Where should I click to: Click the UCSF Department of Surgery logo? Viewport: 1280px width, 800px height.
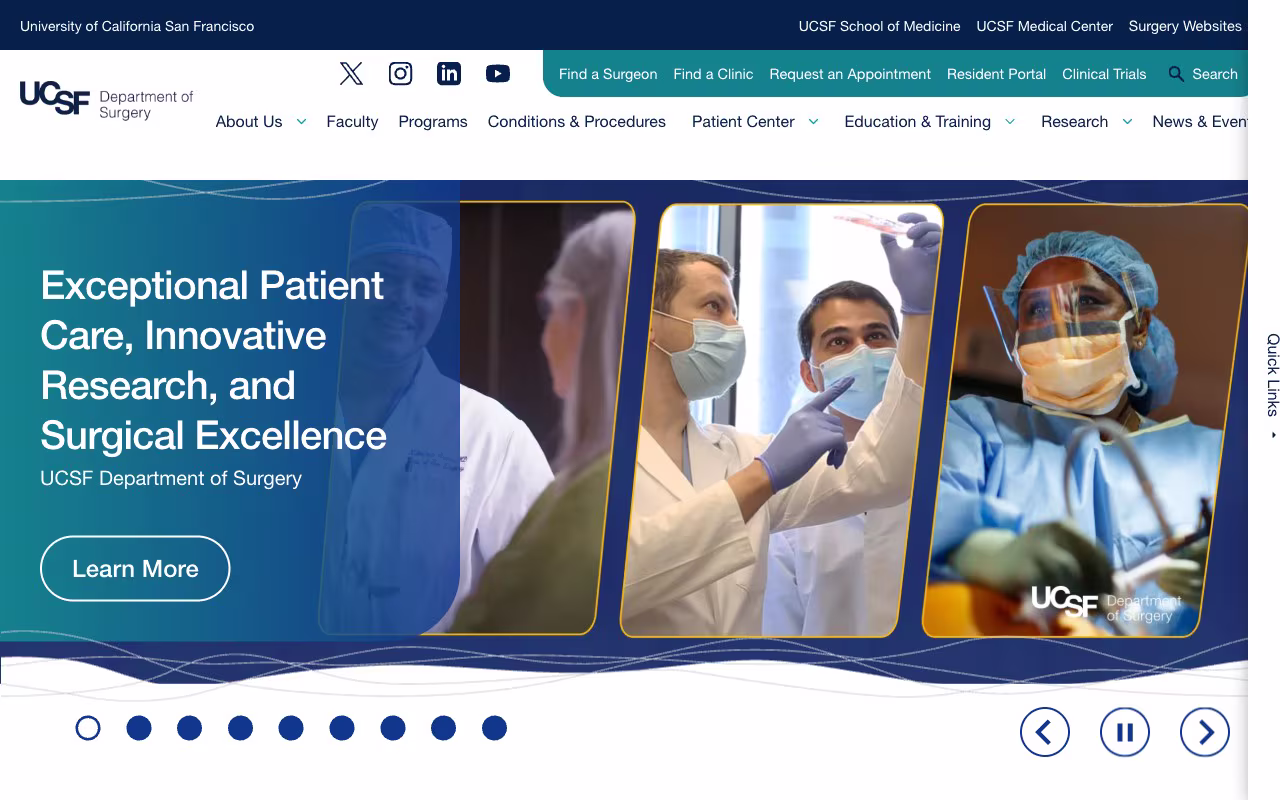coord(107,99)
